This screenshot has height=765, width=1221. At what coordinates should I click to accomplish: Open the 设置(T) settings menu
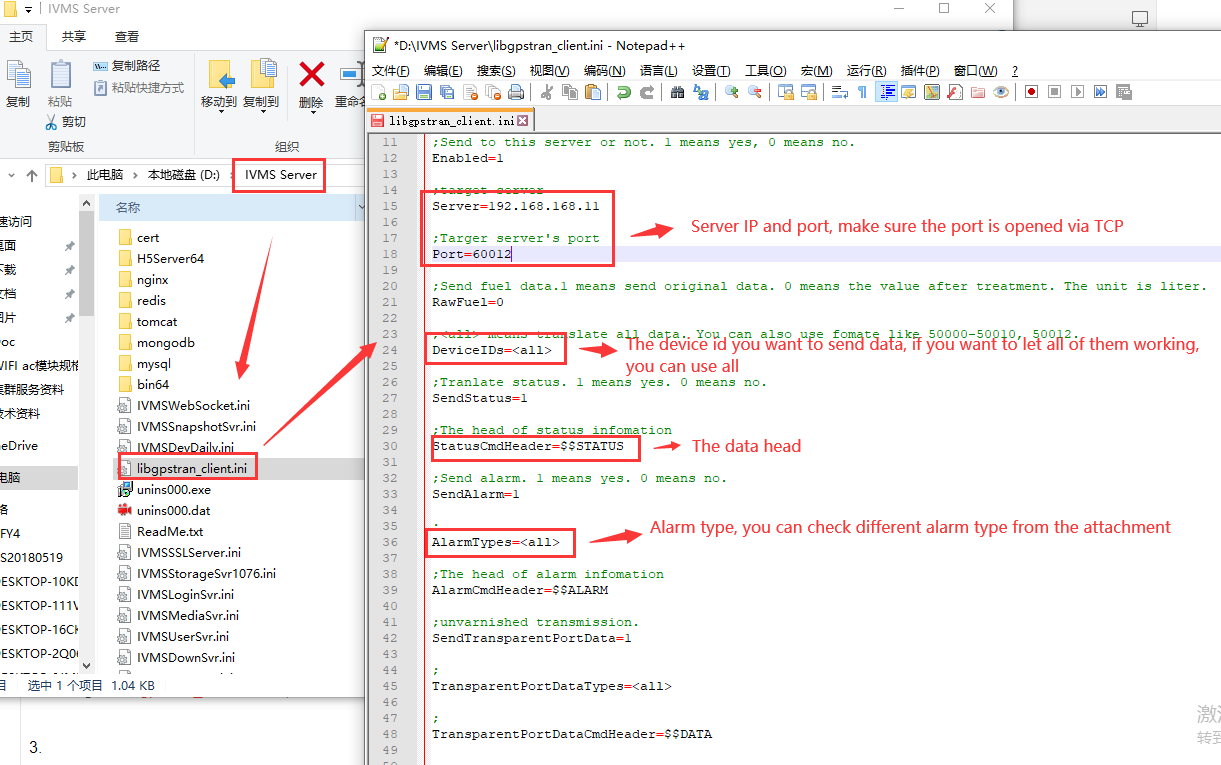coord(711,70)
